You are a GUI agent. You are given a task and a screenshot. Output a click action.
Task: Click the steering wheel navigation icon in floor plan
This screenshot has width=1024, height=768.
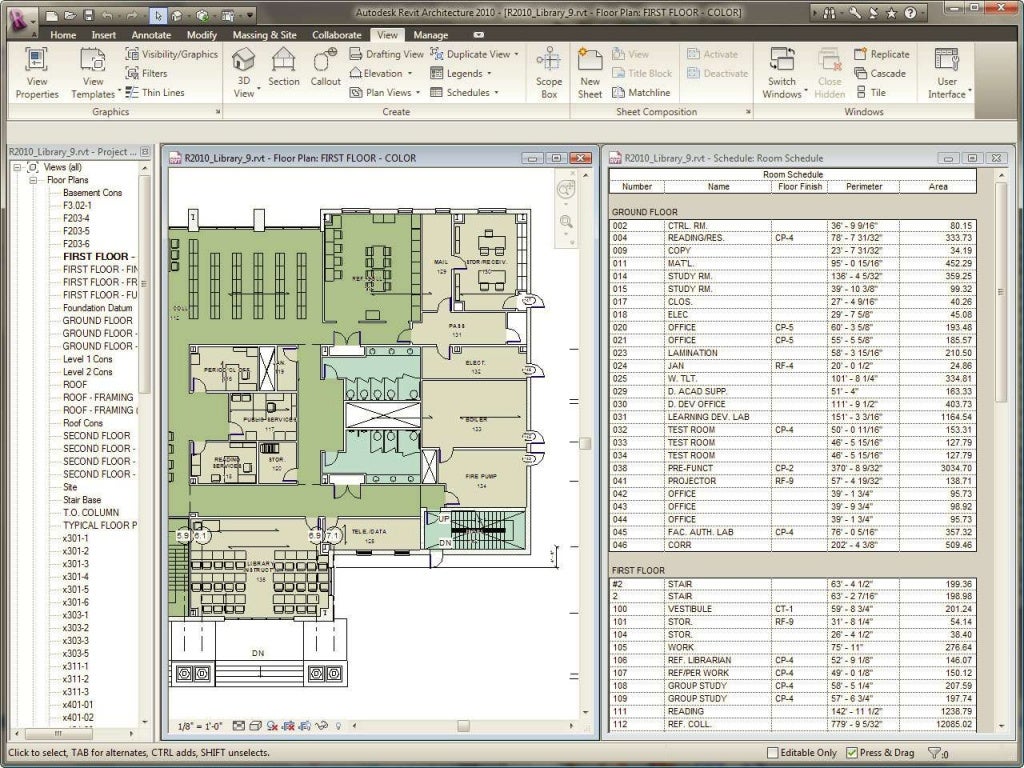pos(566,189)
